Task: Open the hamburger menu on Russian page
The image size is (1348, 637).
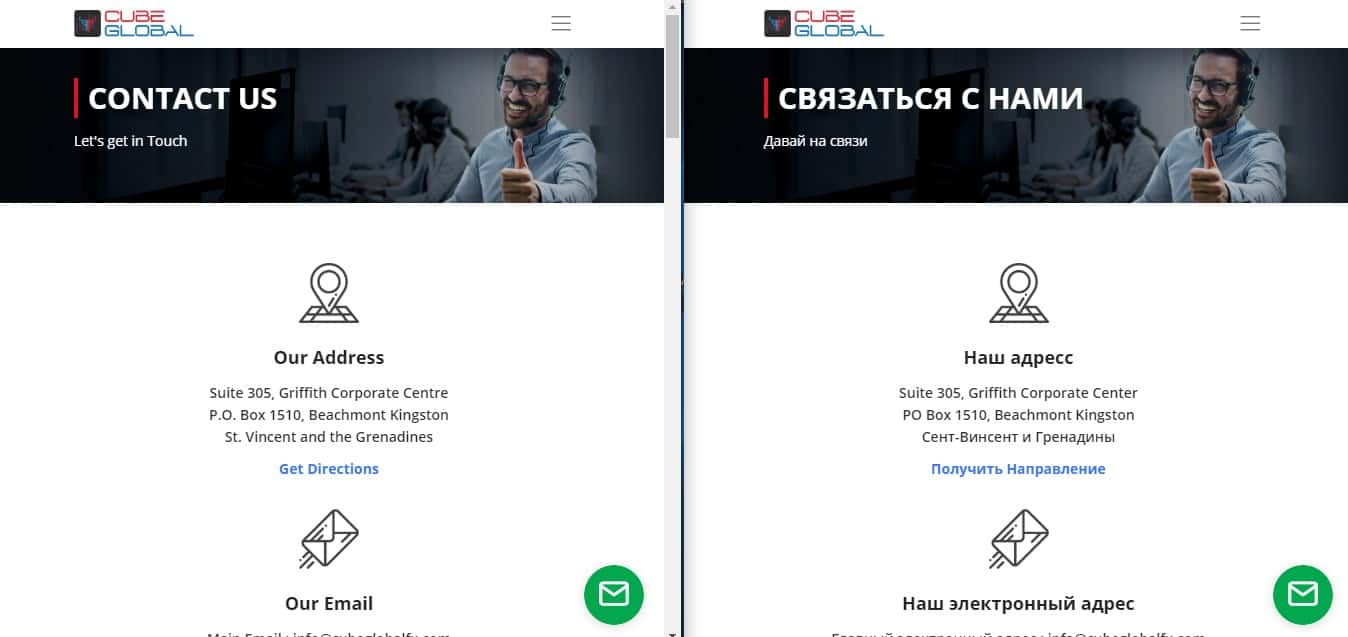Action: click(x=1250, y=23)
